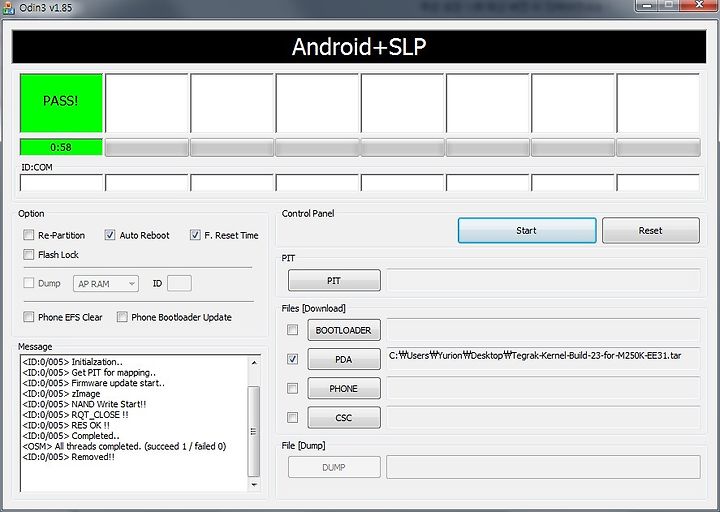
Task: Click the Message log scroll up arrow
Action: click(x=254, y=362)
